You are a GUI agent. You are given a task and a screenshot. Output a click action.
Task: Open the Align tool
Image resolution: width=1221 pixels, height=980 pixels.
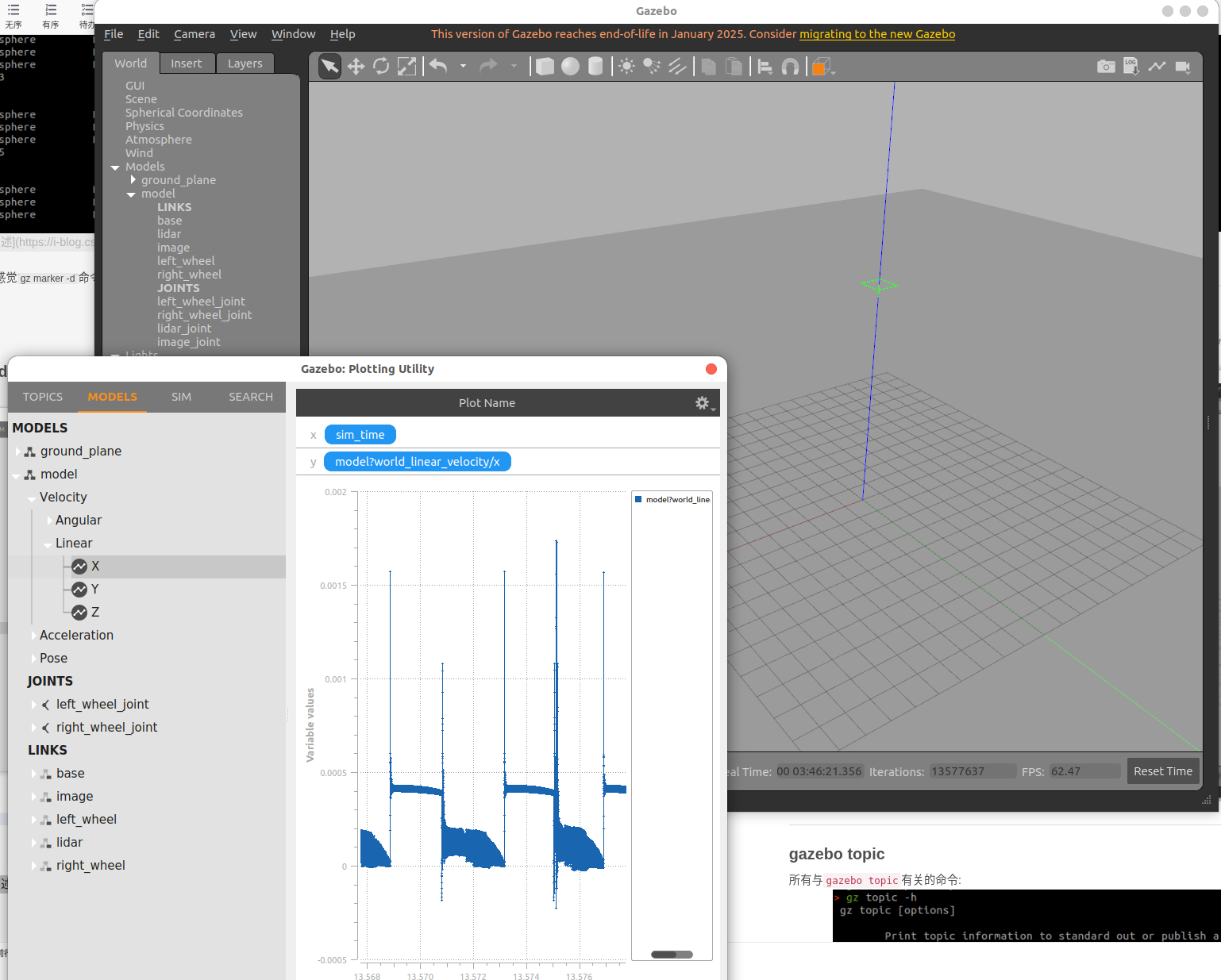click(765, 67)
